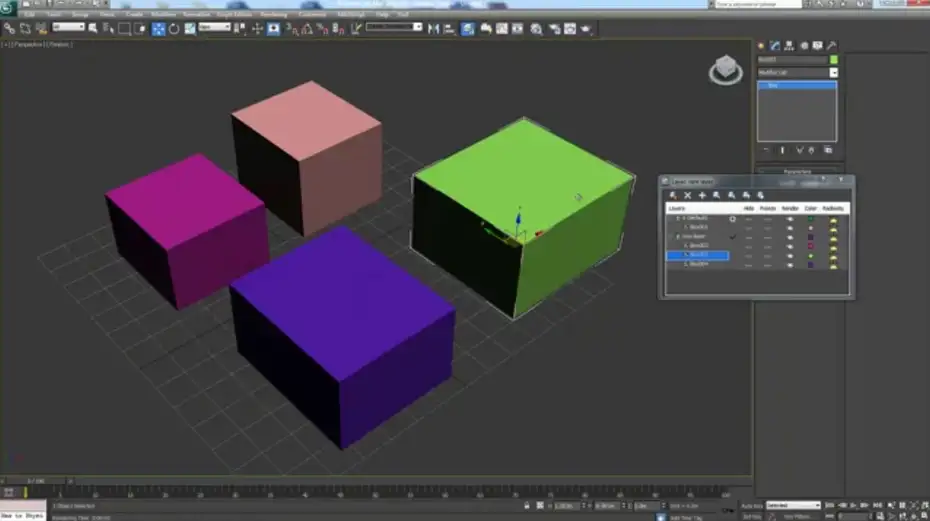Switch to the Hierarchy command panel tab

[789, 46]
